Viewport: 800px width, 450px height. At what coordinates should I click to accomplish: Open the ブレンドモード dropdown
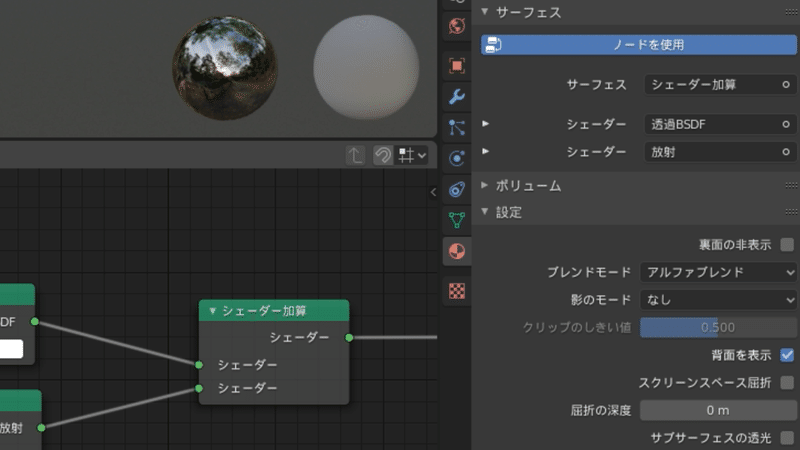tap(718, 272)
